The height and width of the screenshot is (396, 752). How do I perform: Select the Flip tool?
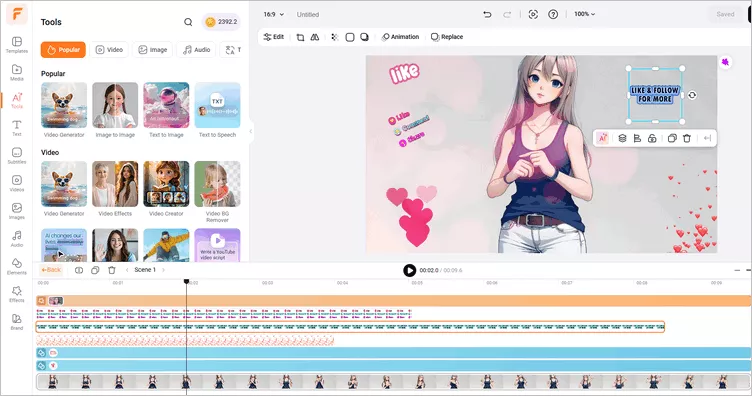click(x=315, y=37)
